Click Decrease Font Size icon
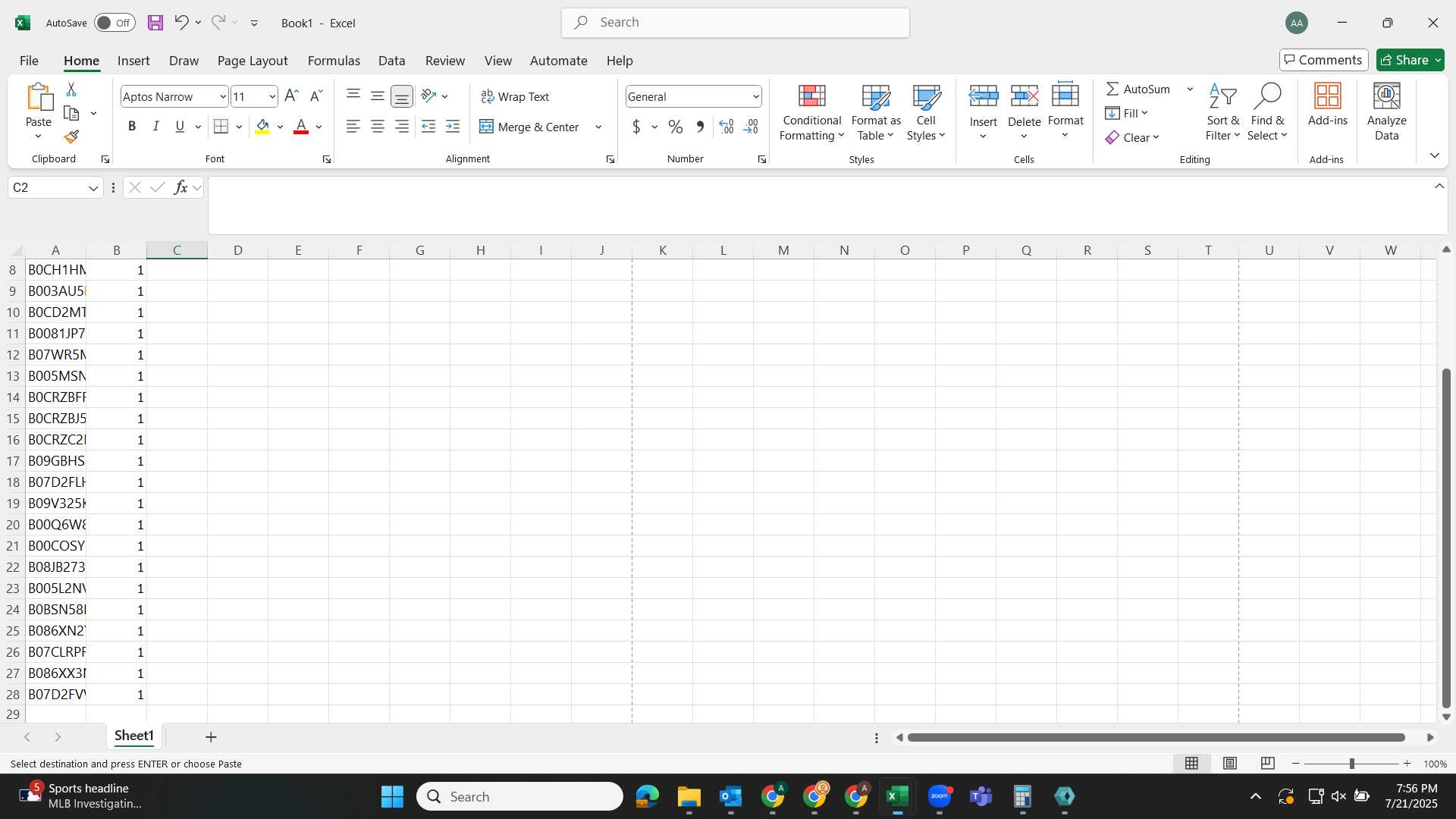 316,96
